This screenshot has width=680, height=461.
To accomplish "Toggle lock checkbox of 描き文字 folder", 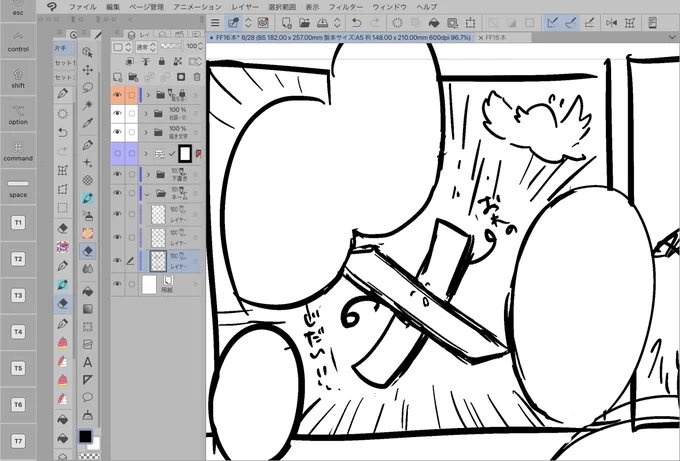I will (x=132, y=132).
